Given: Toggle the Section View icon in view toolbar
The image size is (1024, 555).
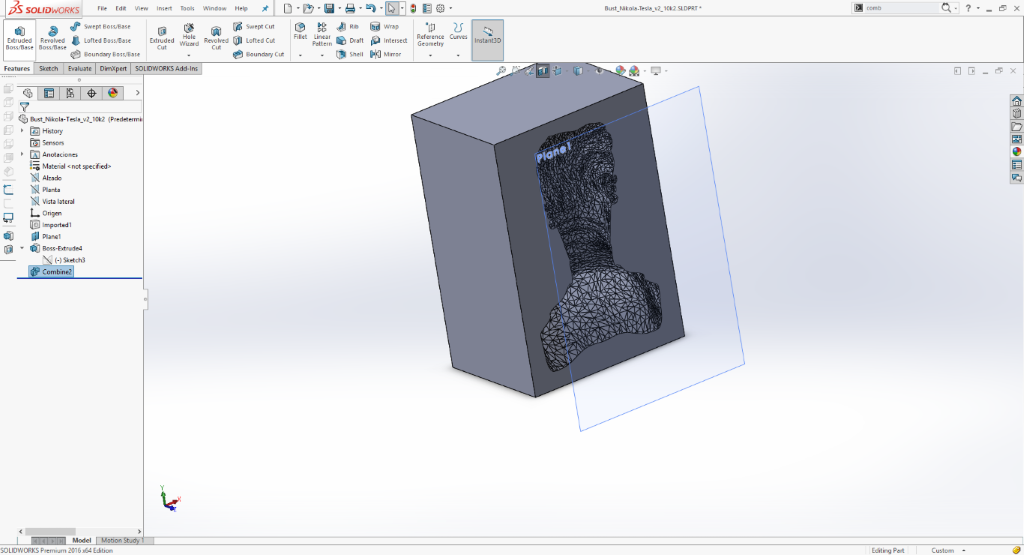Looking at the screenshot, I should click(543, 71).
